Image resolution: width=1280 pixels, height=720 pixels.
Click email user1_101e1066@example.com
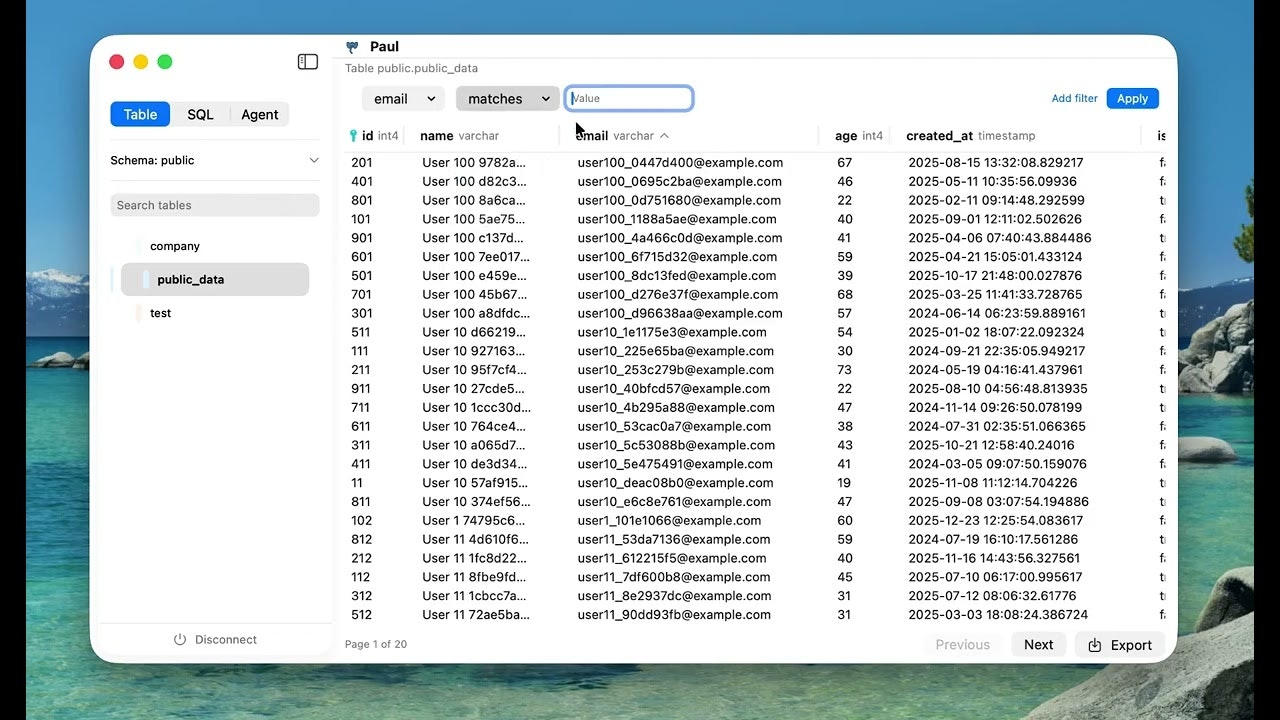669,521
